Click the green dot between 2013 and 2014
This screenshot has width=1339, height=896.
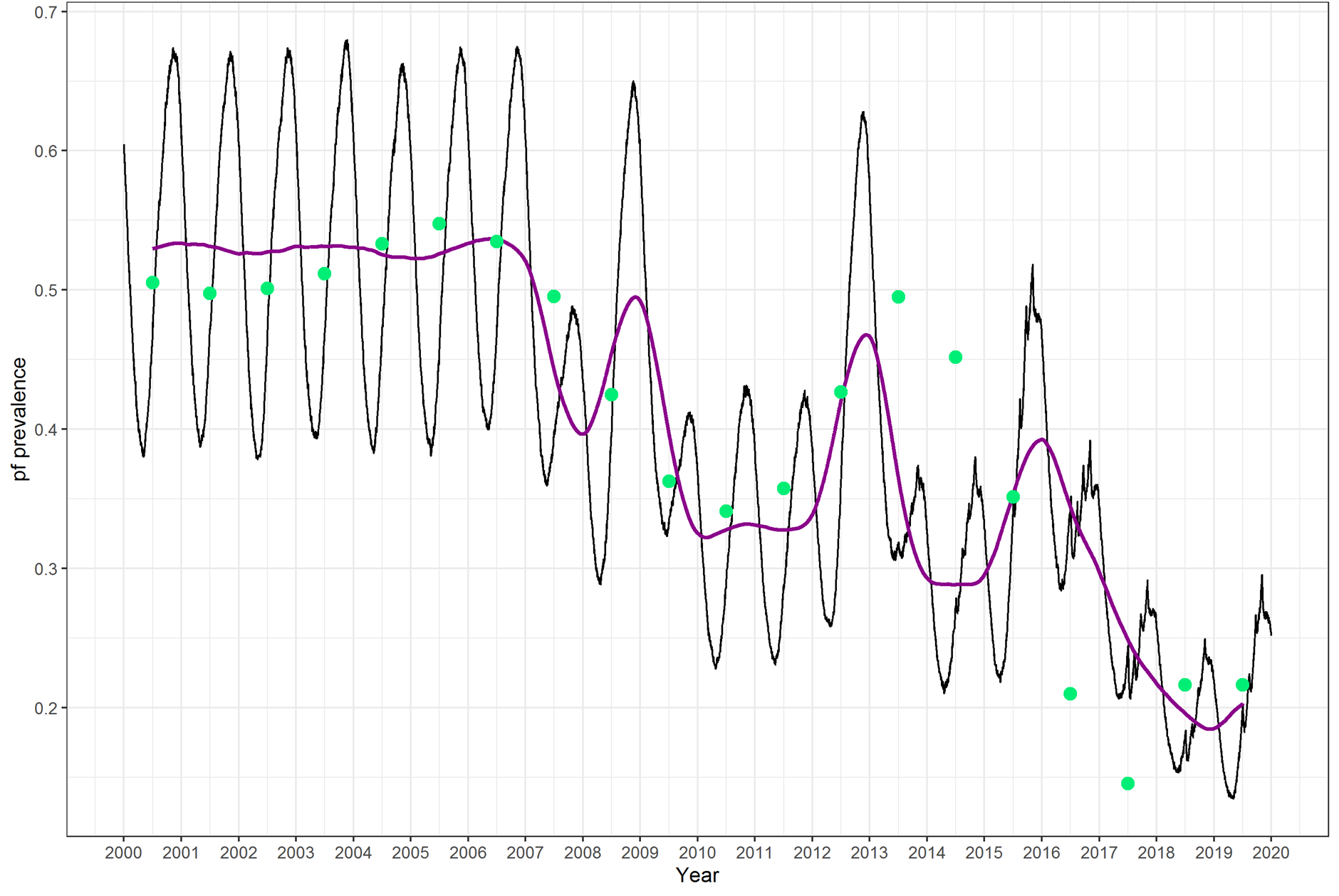(x=898, y=297)
